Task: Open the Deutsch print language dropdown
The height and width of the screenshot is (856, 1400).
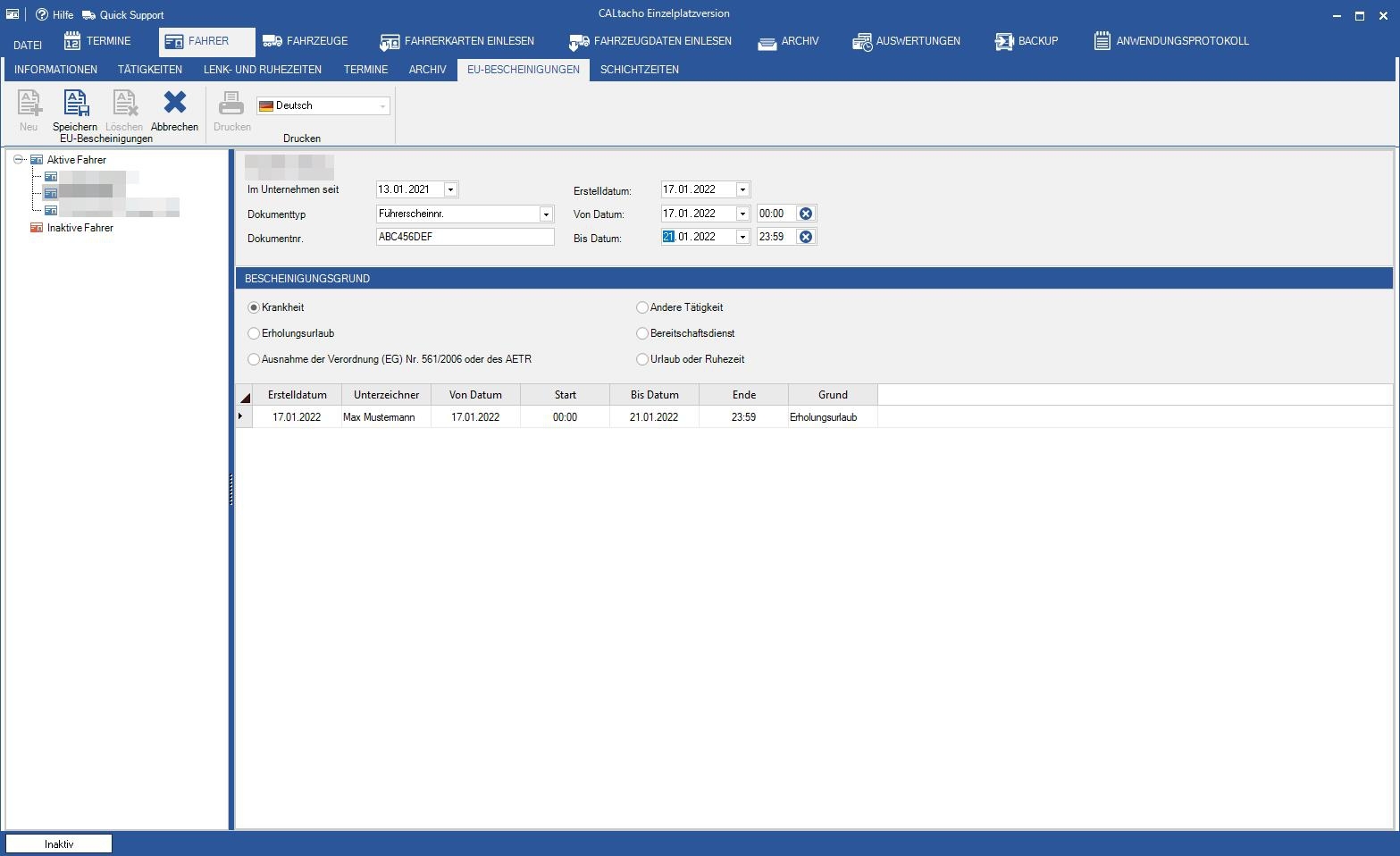Action: (382, 106)
